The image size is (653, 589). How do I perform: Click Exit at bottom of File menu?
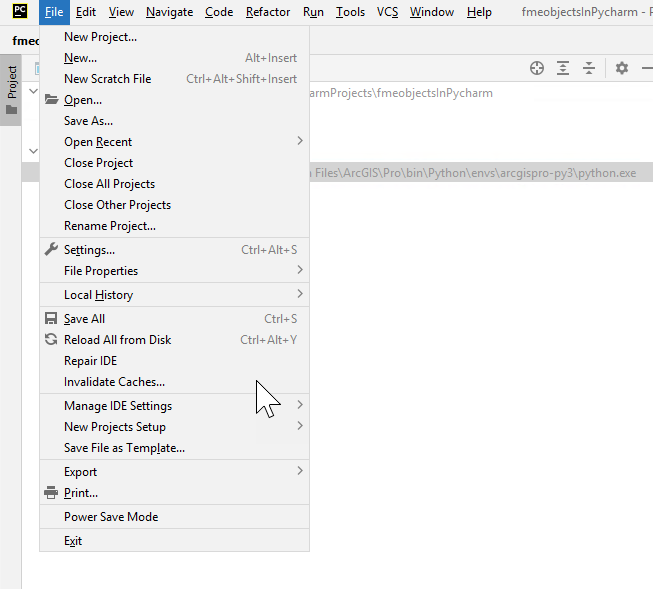[73, 541]
